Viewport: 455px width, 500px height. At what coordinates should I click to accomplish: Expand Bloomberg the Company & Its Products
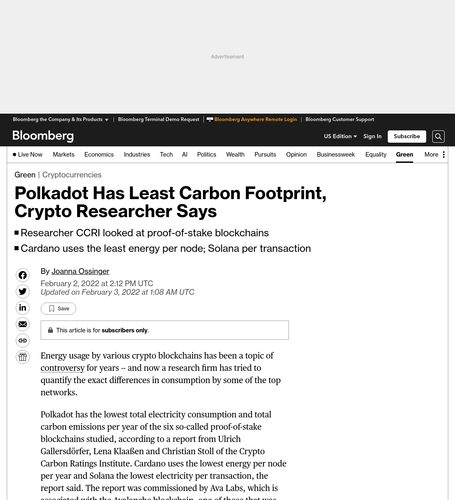pyautogui.click(x=61, y=119)
